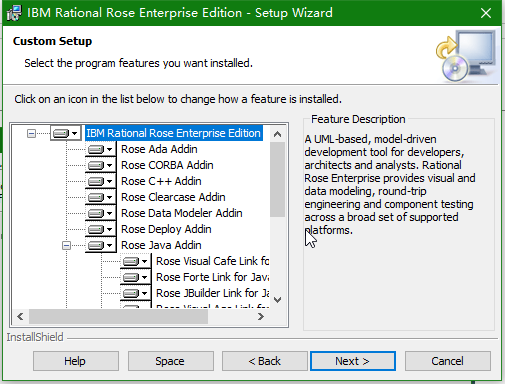Open the Rose Java Addin install option icon
Image resolution: width=505 pixels, height=384 pixels.
click(100, 245)
